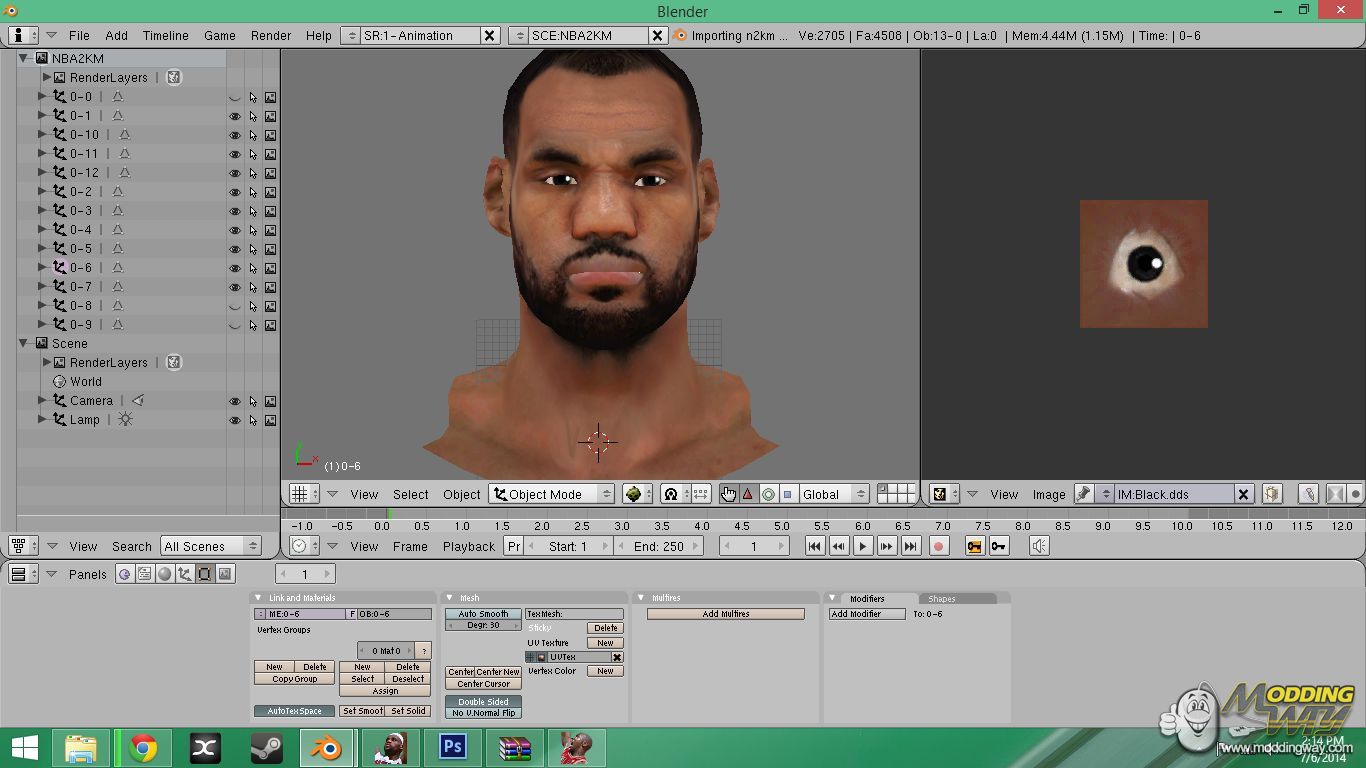Toggle the Double Sided mesh option
This screenshot has height=768, width=1366.
tap(483, 702)
